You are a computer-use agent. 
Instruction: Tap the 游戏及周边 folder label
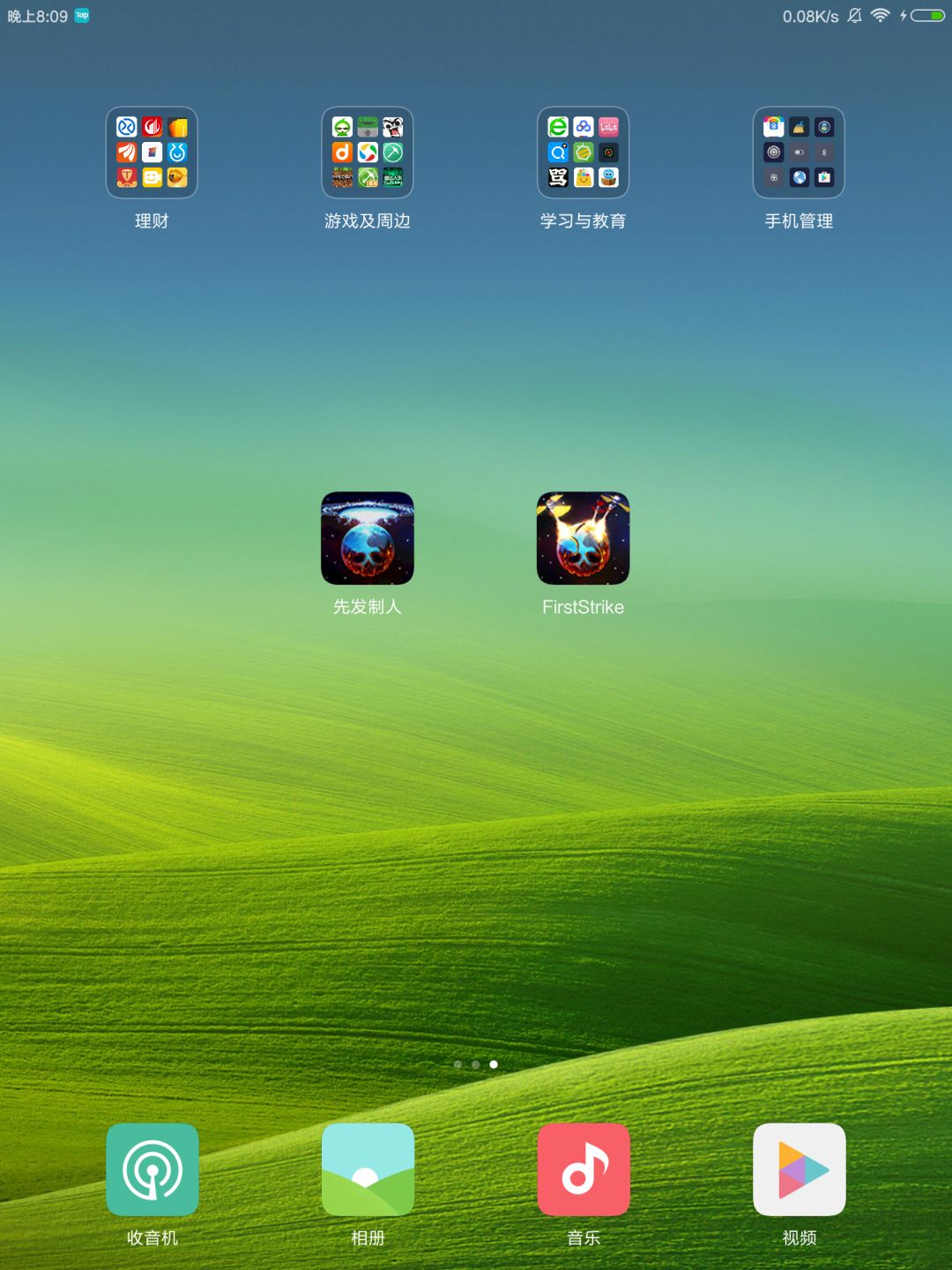pos(368,221)
